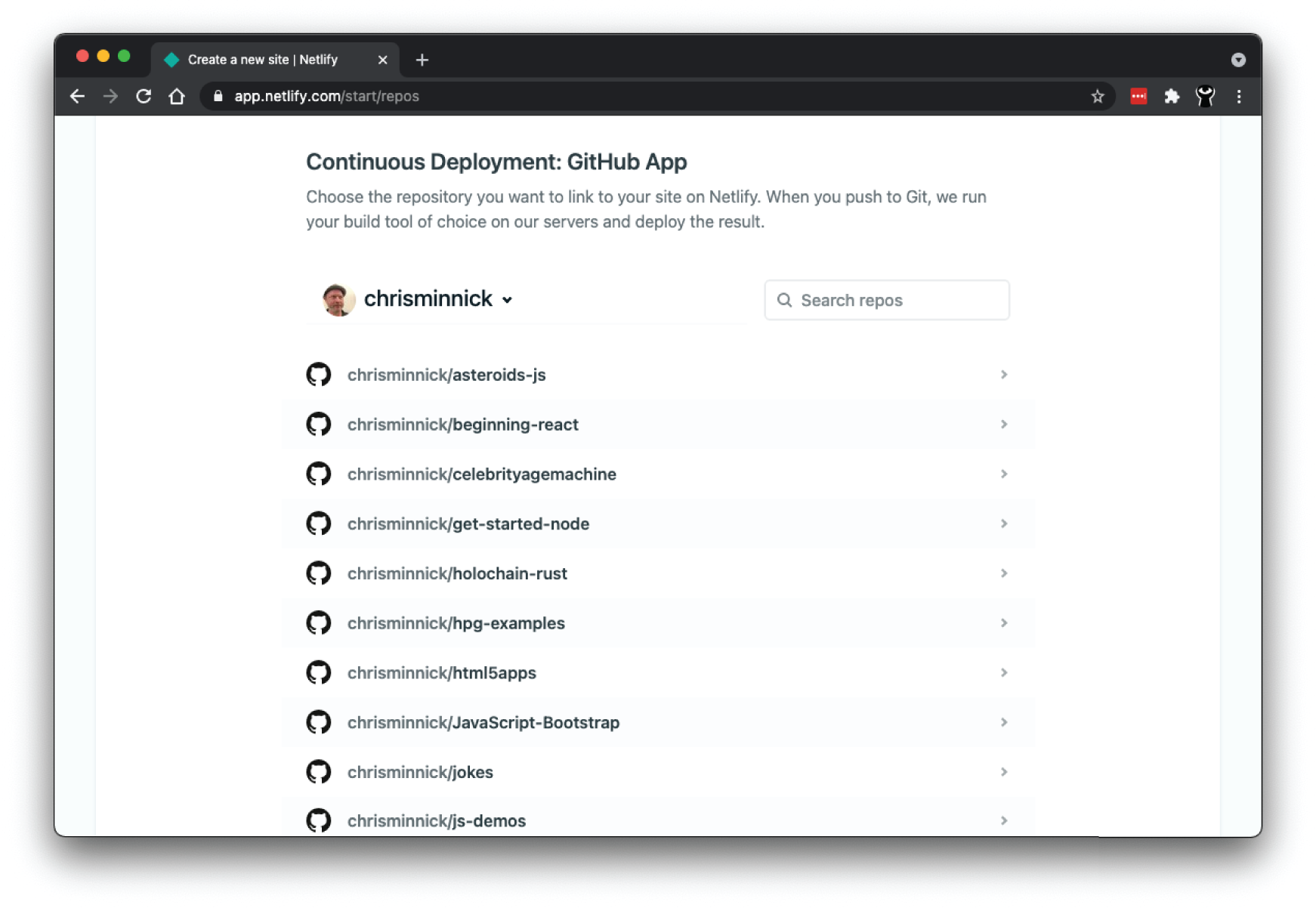Screen dimensions: 1316x908
Task: Expand chevron for beginning-react repository
Action: tap(1003, 425)
